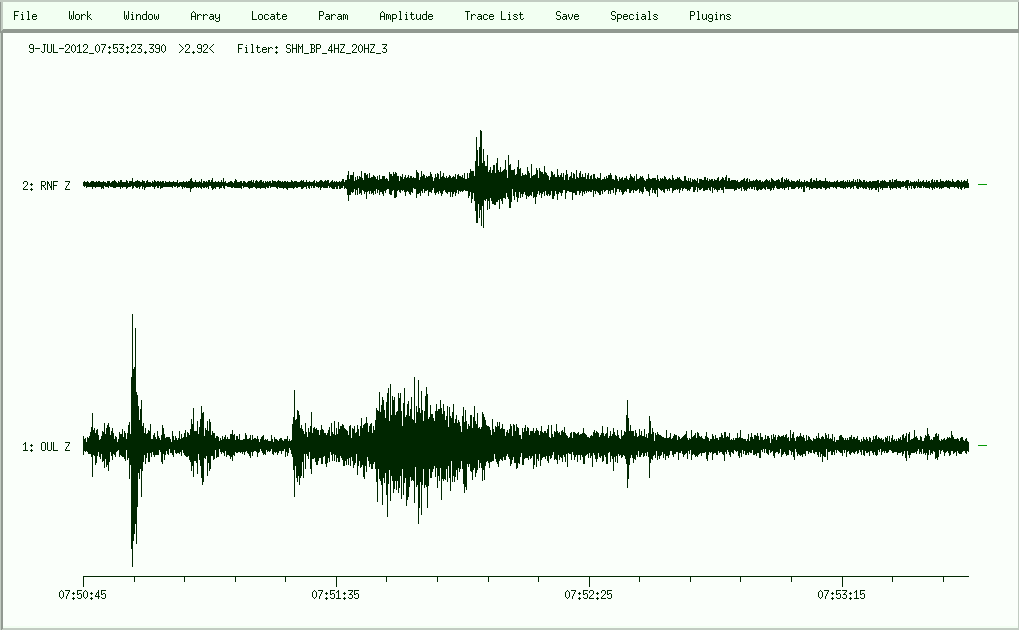Expand the Locate menu
The width and height of the screenshot is (1019, 630).
tap(269, 16)
